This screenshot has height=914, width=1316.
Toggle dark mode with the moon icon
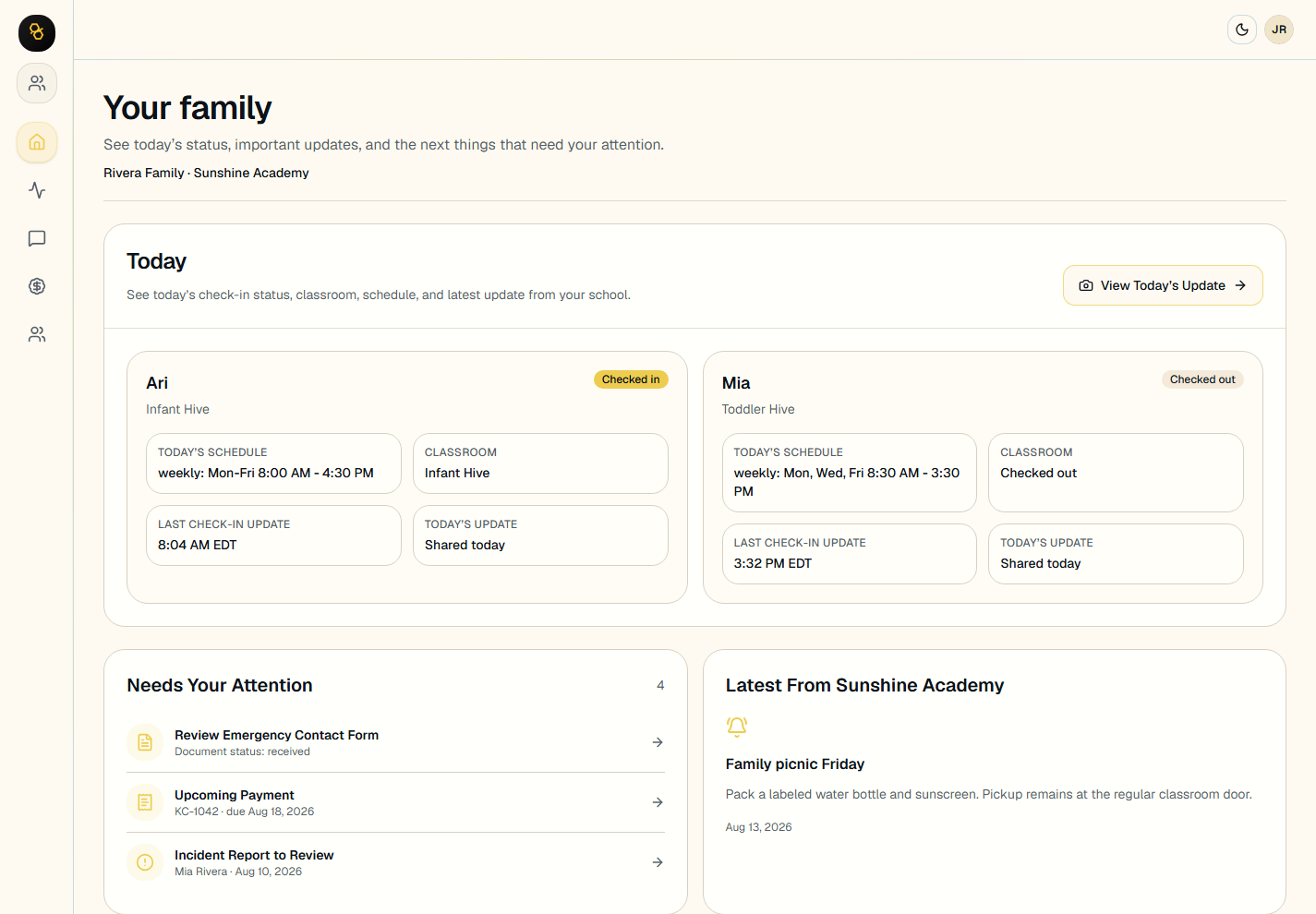(1242, 30)
